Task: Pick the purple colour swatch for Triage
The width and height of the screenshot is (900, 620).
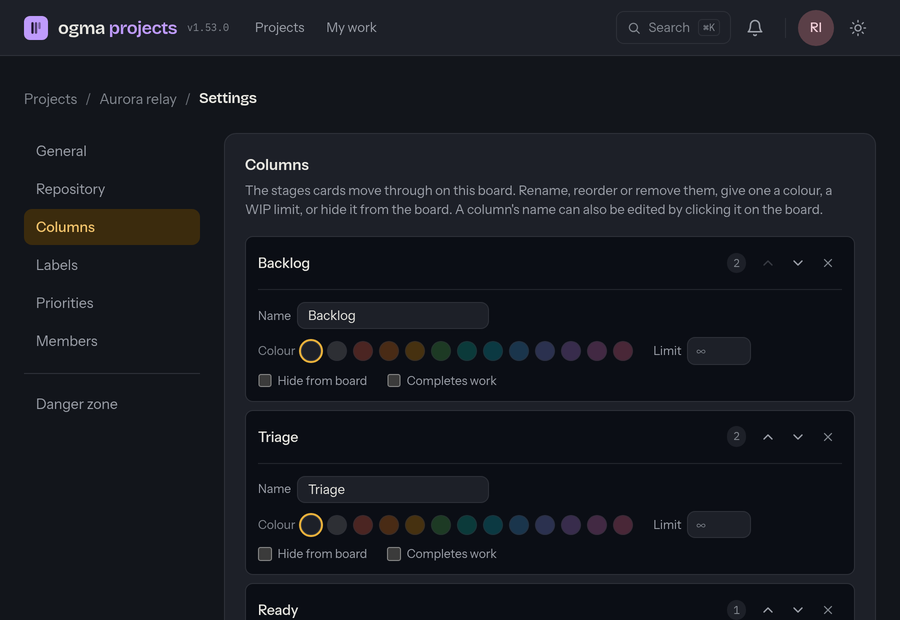Action: (x=571, y=525)
